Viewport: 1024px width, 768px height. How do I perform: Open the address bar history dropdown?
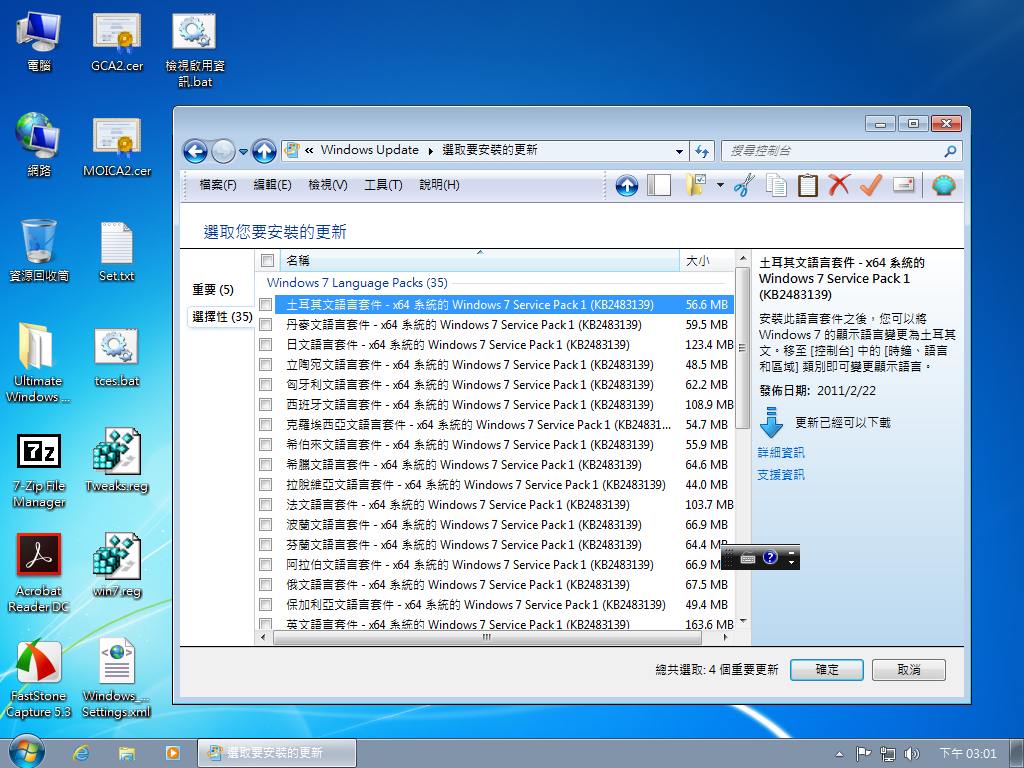679,152
